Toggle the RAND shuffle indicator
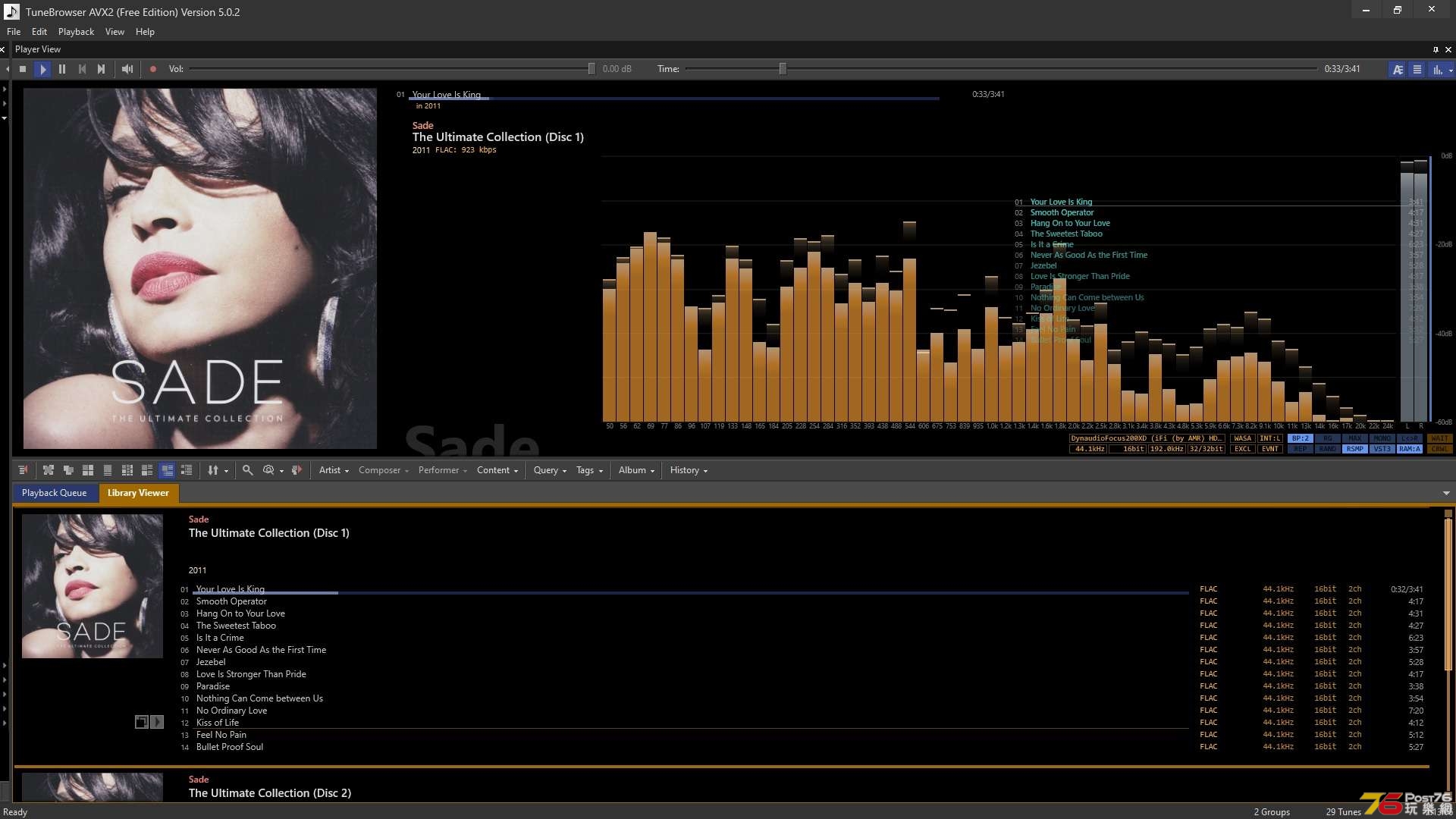The height and width of the screenshot is (819, 1456). 1328,449
